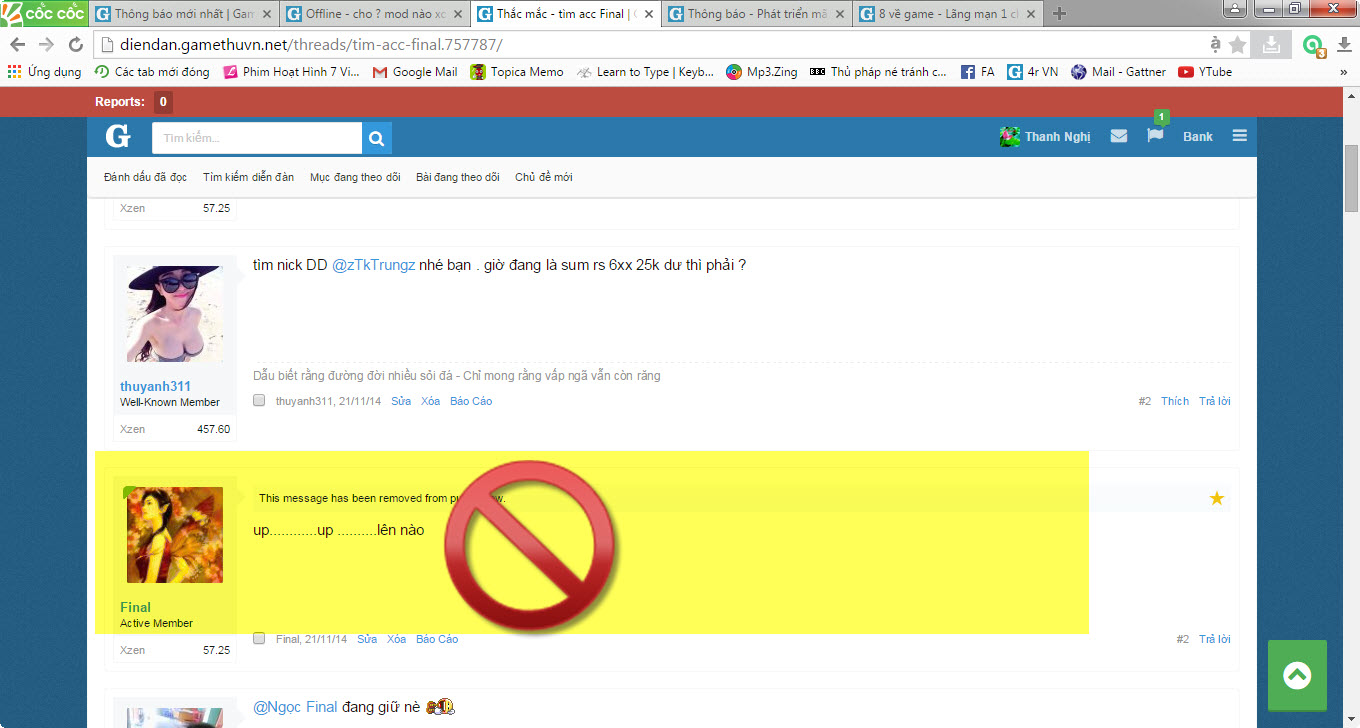This screenshot has width=1360, height=728.
Task: Click 'Trả lời' on thuyanh311's post
Action: click(1215, 401)
